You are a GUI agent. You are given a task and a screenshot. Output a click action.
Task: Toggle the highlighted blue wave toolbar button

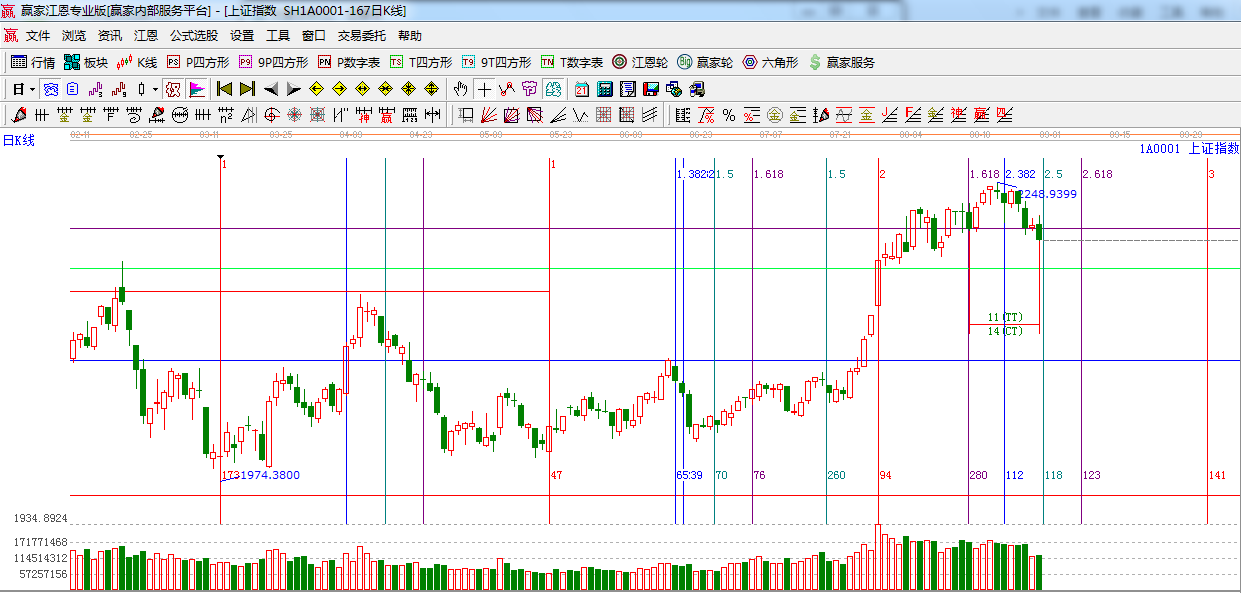50,89
